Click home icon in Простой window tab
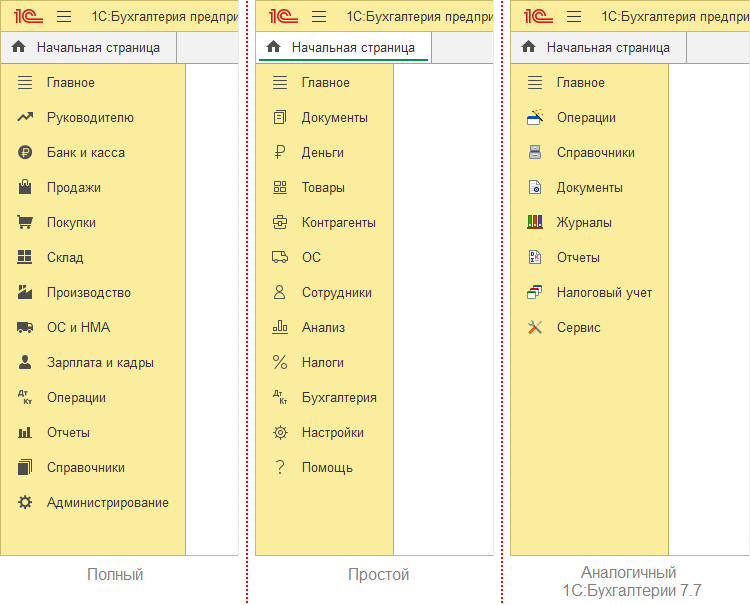The image size is (750, 605). pyautogui.click(x=274, y=47)
